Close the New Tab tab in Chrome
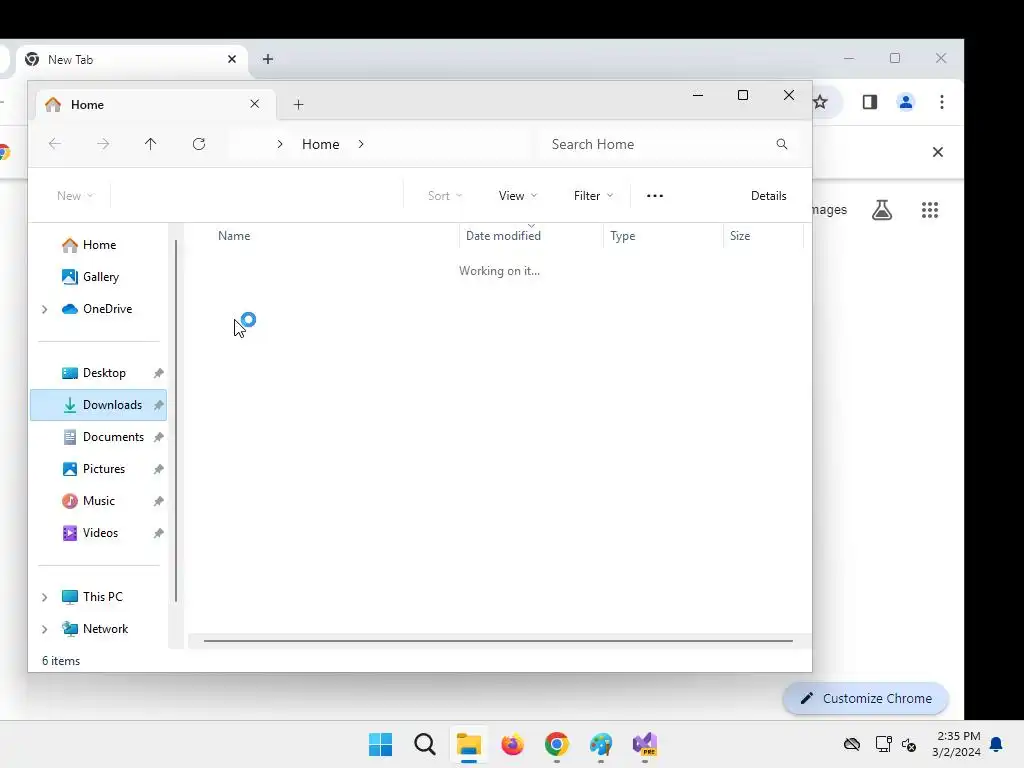 (x=232, y=59)
